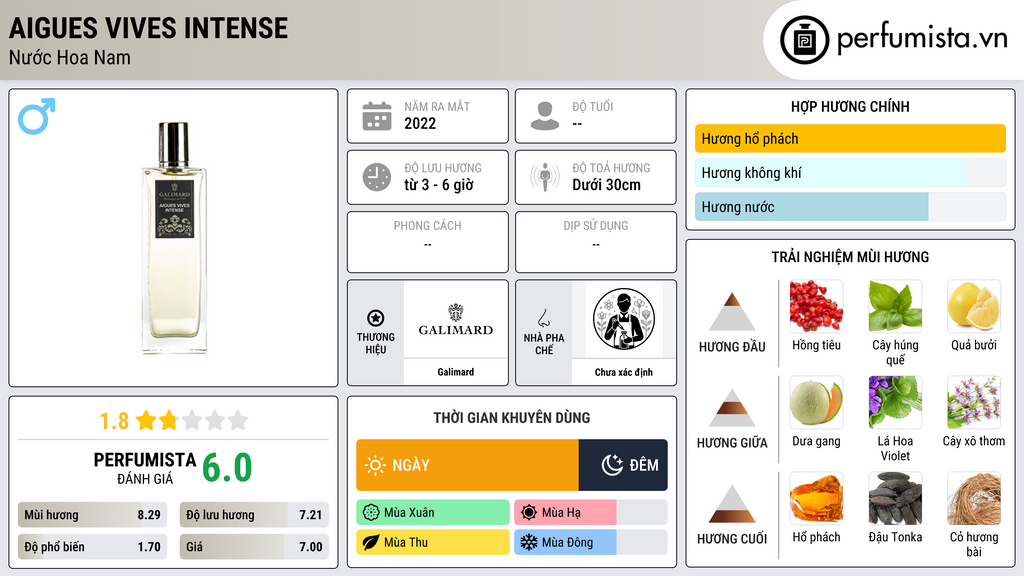Click the green 6.0 Perfumista score

click(x=227, y=468)
